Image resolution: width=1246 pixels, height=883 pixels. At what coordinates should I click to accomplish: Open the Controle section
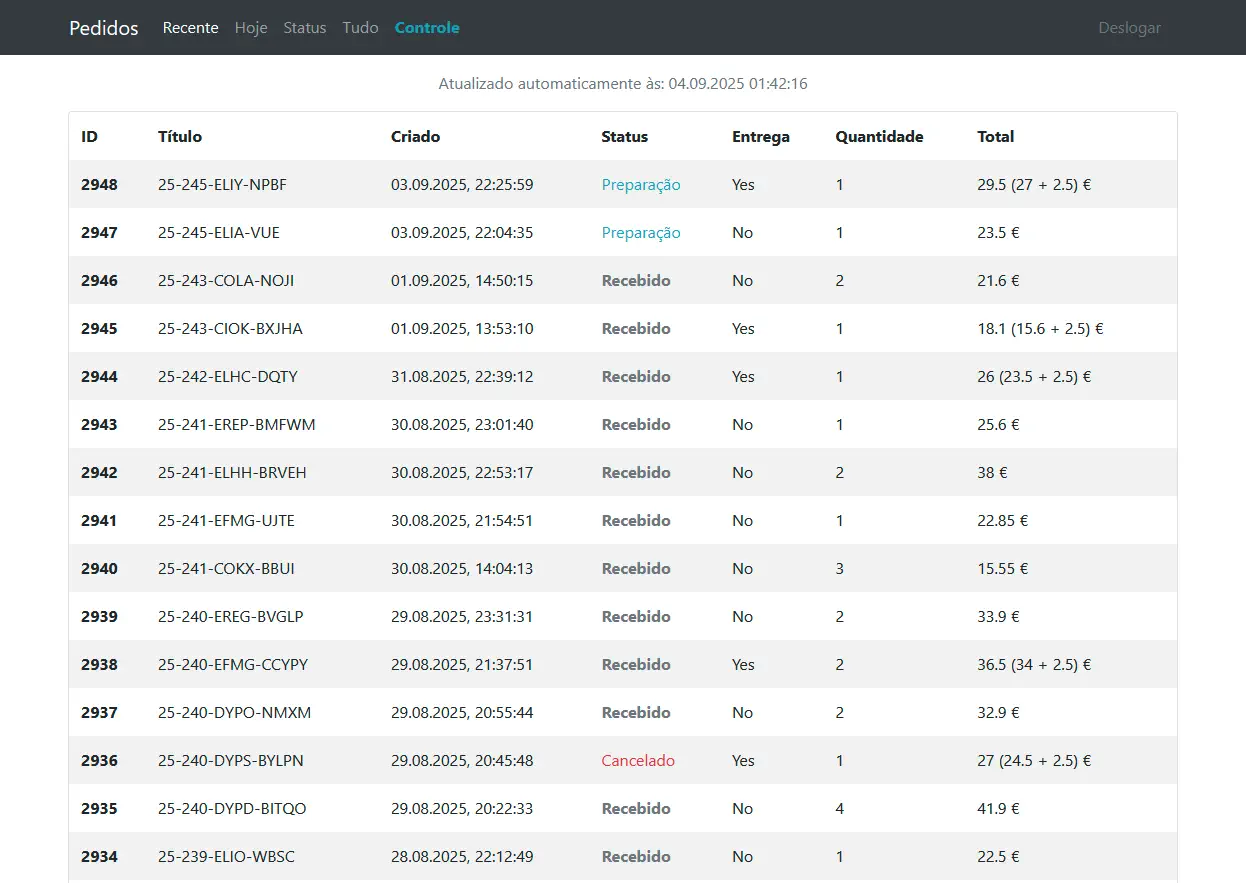click(x=427, y=28)
